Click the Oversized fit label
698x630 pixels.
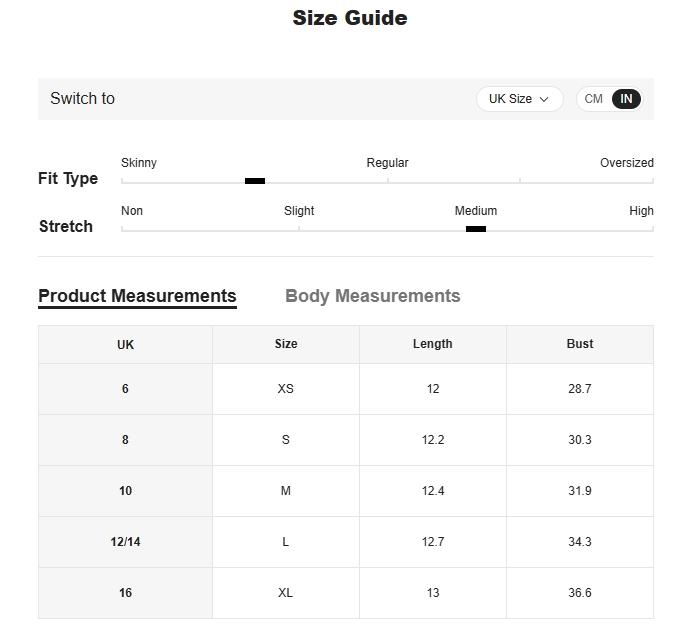627,163
